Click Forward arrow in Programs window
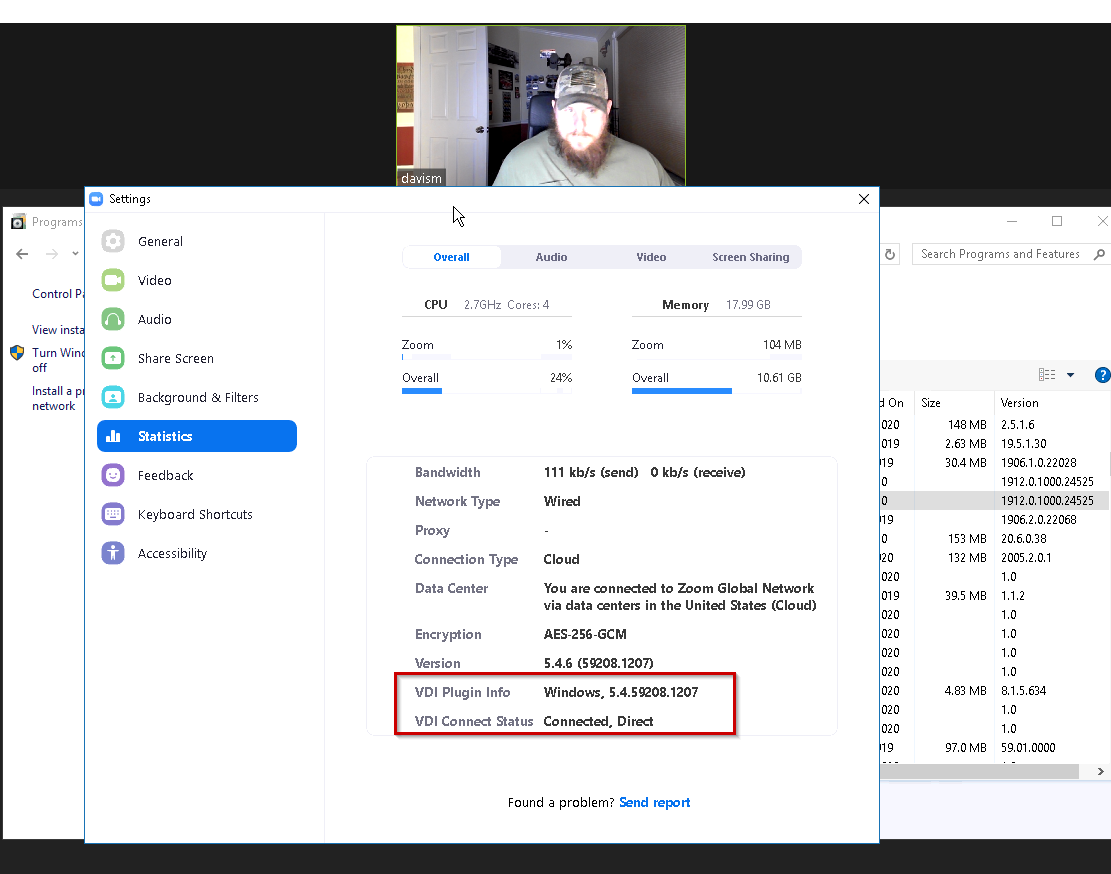This screenshot has width=1111, height=874. pyautogui.click(x=52, y=254)
